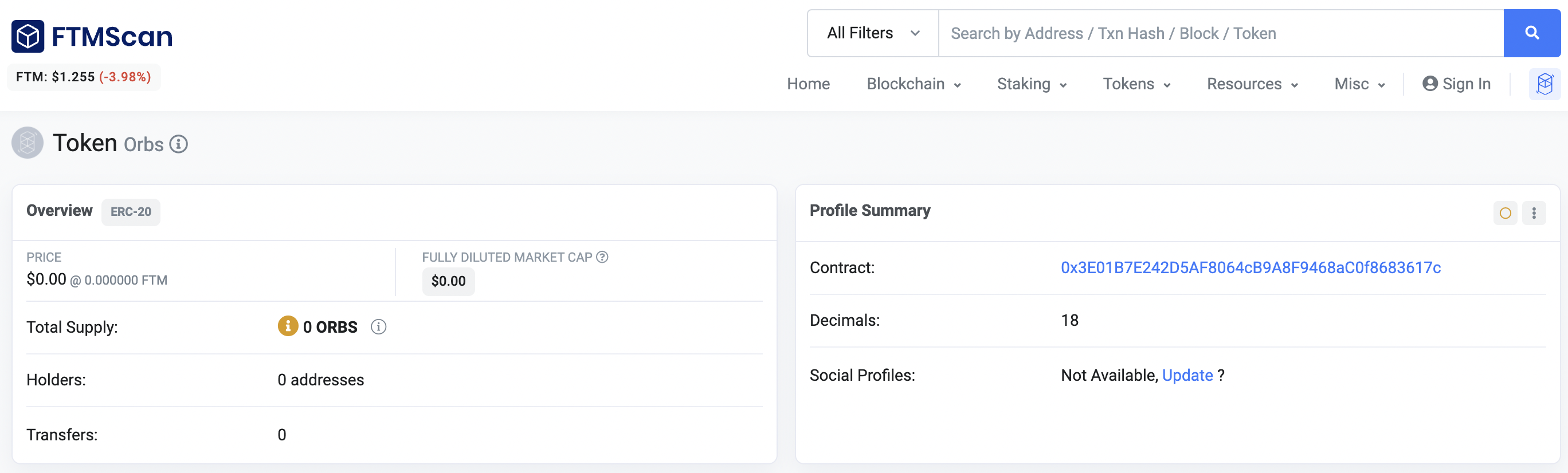Open the Fantom network icon in navbar
Screen dimensions: 1568x473
click(1545, 84)
